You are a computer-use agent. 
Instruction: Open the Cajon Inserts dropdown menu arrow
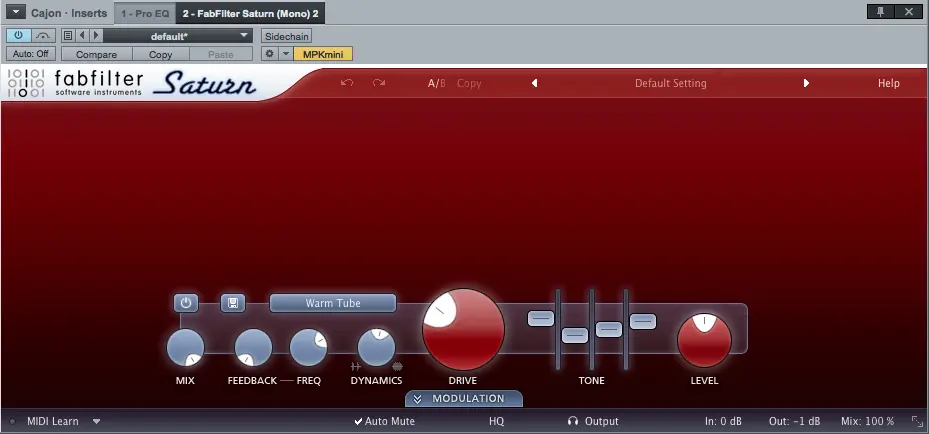point(16,12)
